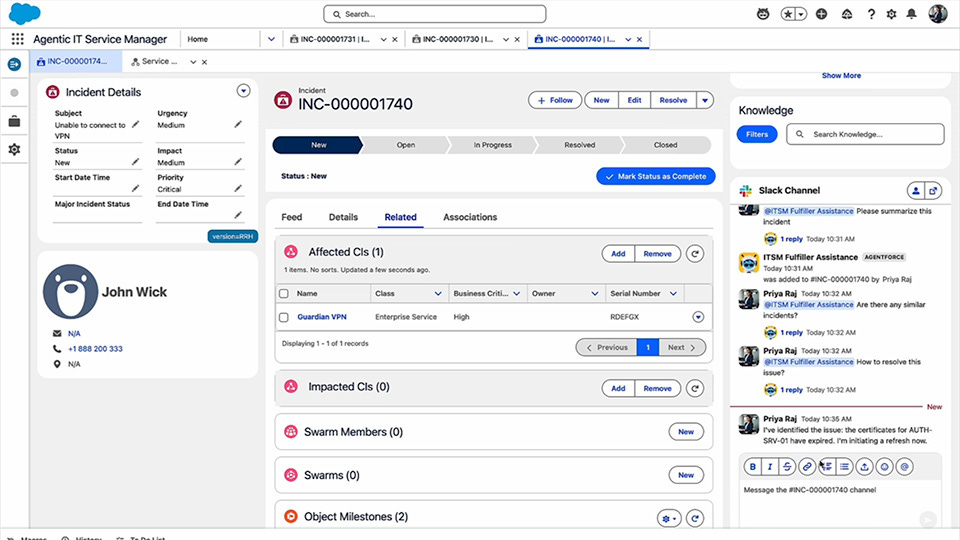Image resolution: width=960 pixels, height=540 pixels.
Task: Edit the Urgency field pencil icon
Action: pos(238,125)
